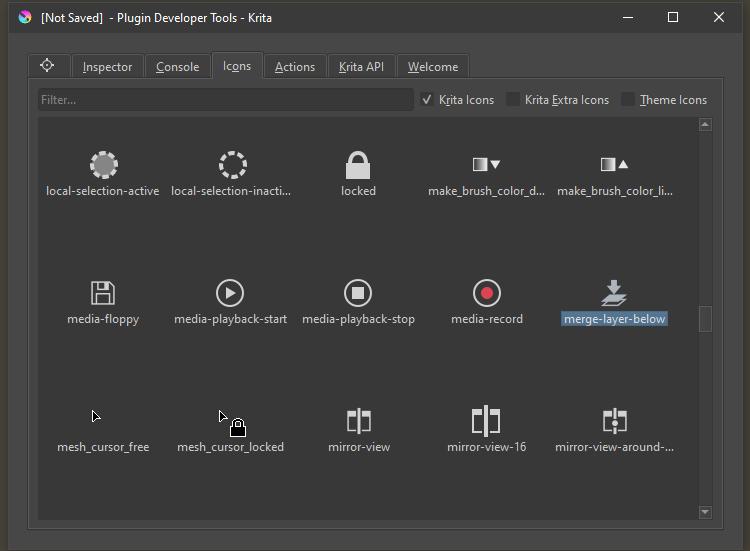Click the locked padlock icon
Image resolution: width=750 pixels, height=551 pixels.
[x=358, y=165]
